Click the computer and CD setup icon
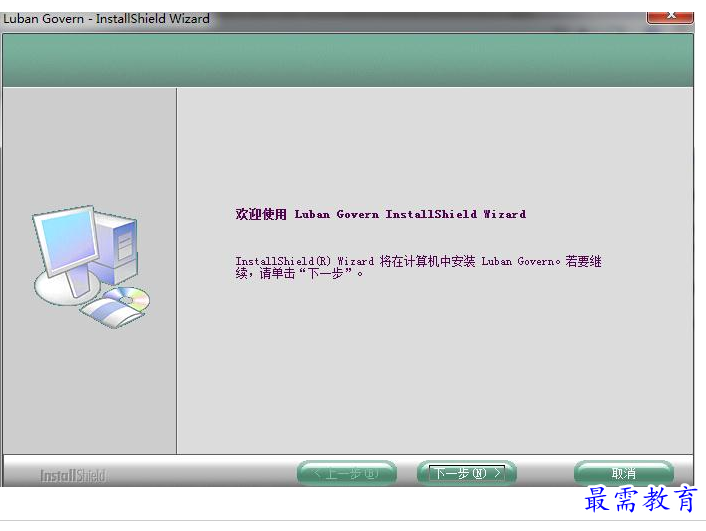The height and width of the screenshot is (531, 706). click(x=91, y=267)
